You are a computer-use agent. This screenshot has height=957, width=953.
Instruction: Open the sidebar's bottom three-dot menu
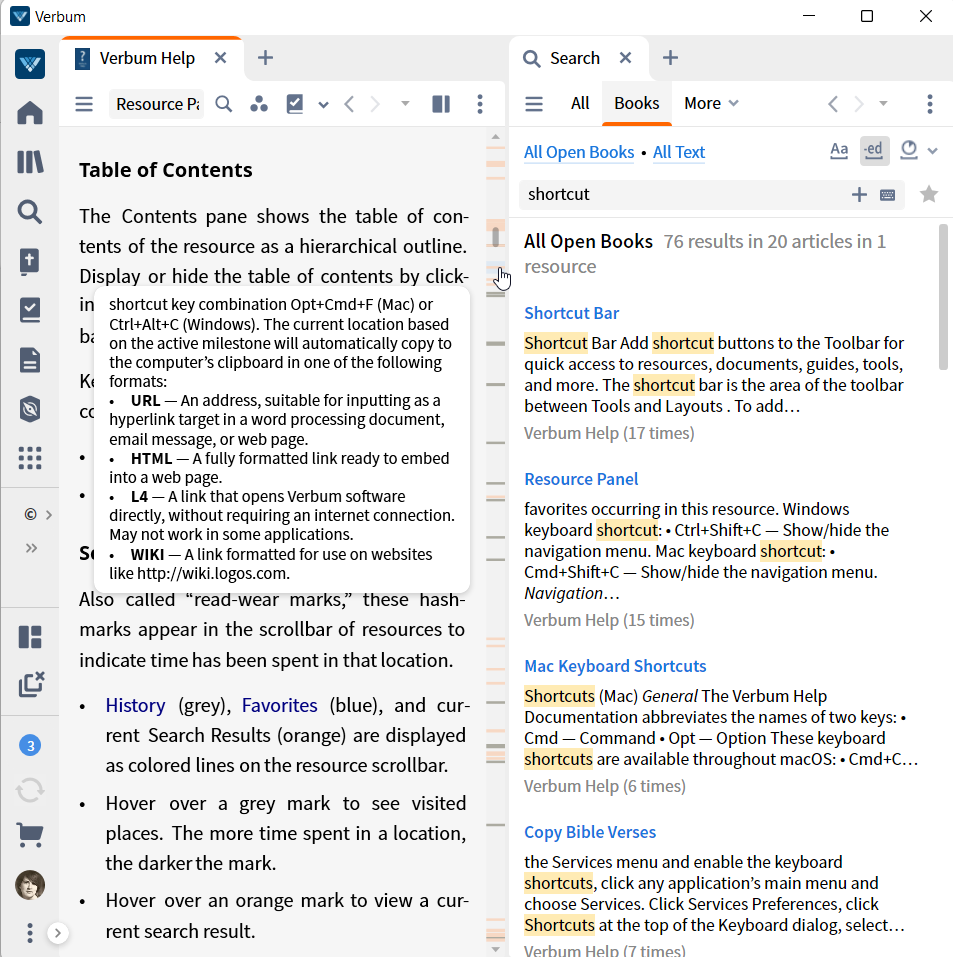point(30,933)
